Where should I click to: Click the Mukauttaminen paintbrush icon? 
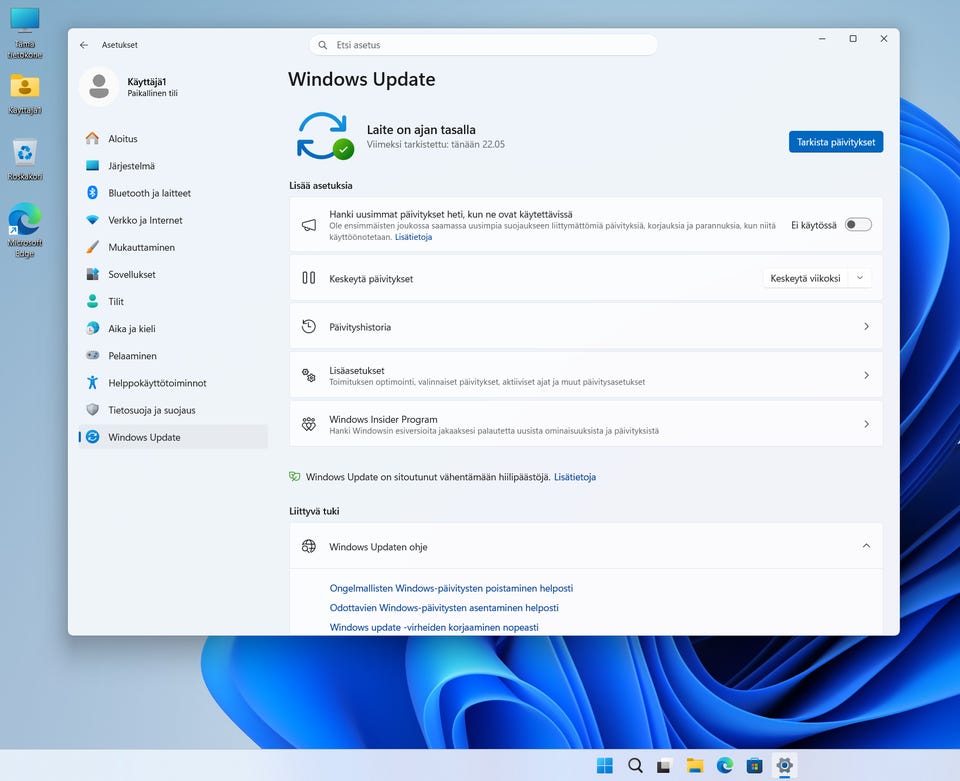point(92,247)
